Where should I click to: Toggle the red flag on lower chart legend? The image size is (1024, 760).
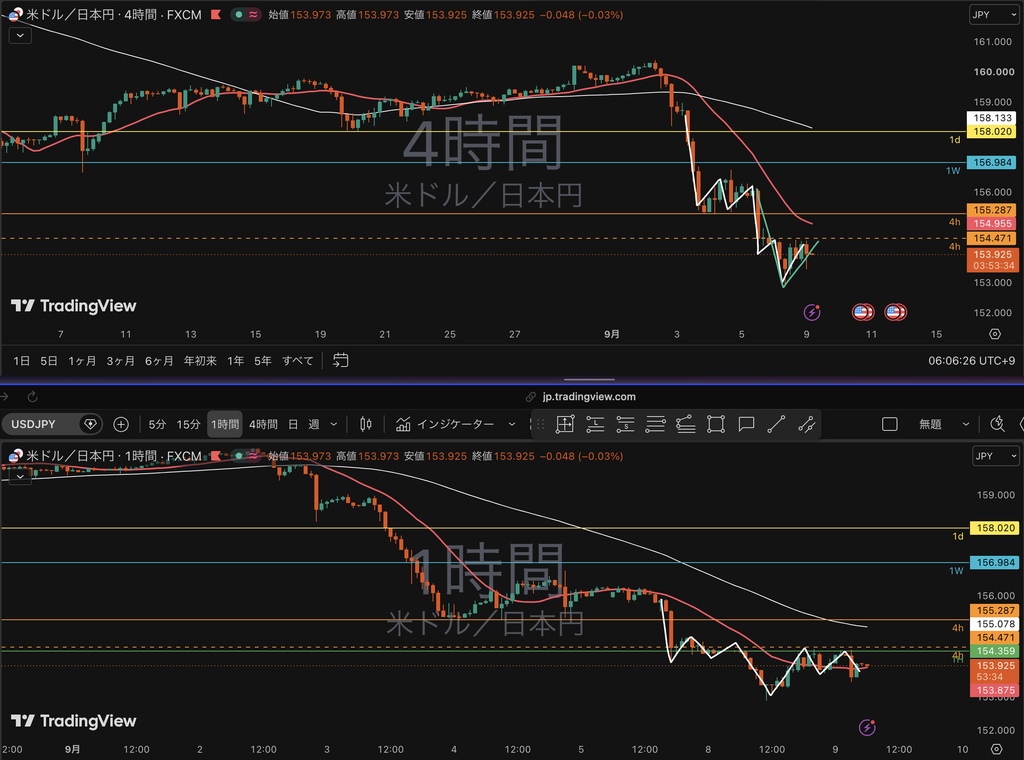coord(216,456)
